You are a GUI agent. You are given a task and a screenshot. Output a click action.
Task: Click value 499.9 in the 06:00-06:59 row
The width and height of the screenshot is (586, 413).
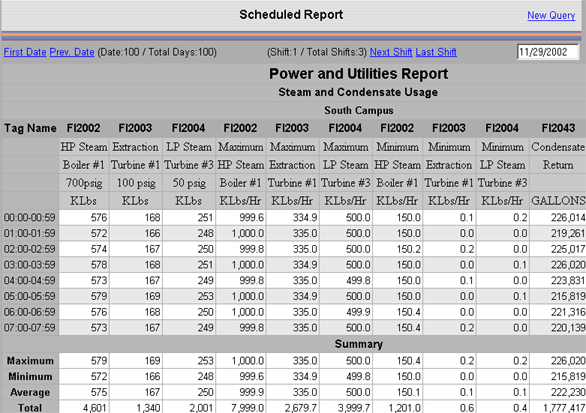[358, 312]
